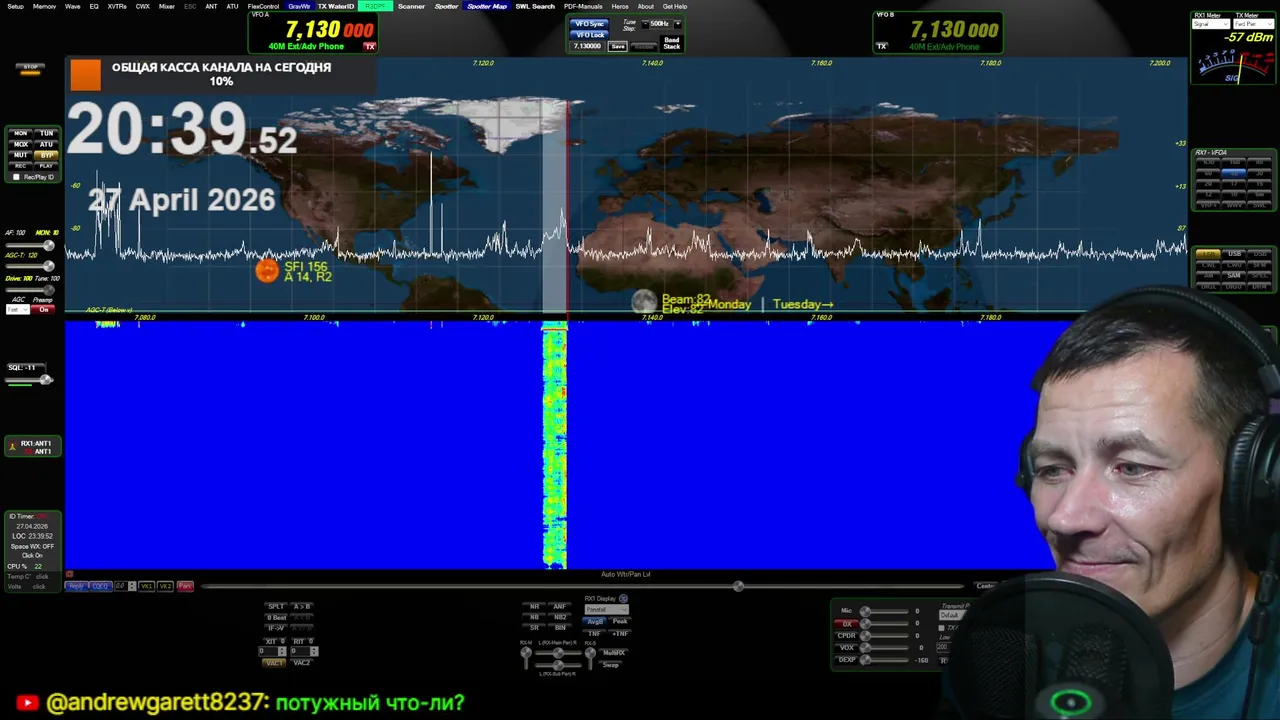Image resolution: width=1280 pixels, height=720 pixels.
Task: Open the TX Meter Fwd Pwr dropdown
Action: 1253,24
